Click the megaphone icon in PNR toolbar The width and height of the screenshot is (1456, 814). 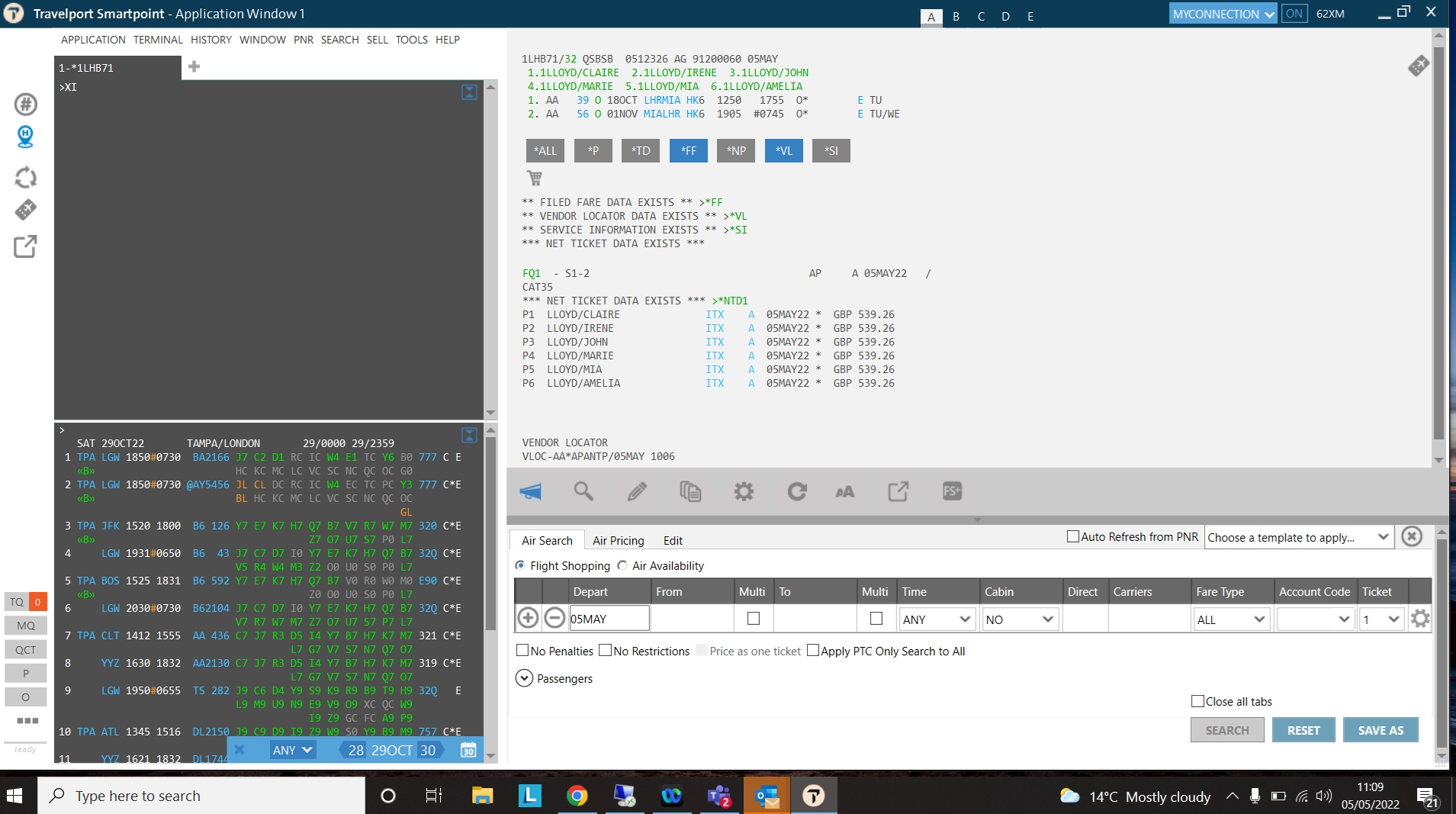coord(530,491)
